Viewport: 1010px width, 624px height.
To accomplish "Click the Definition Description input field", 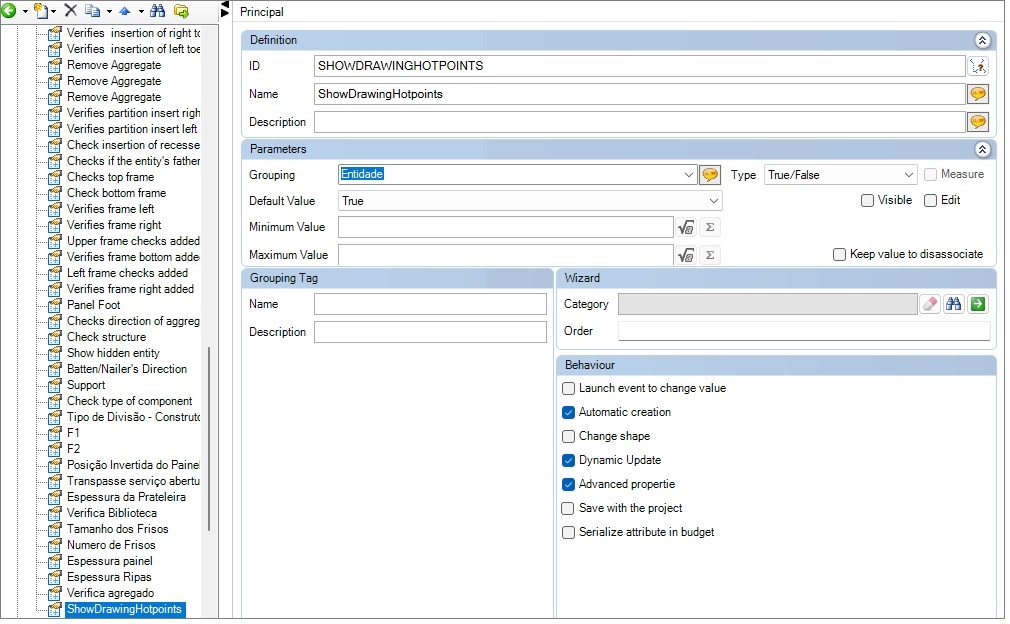I will point(639,122).
